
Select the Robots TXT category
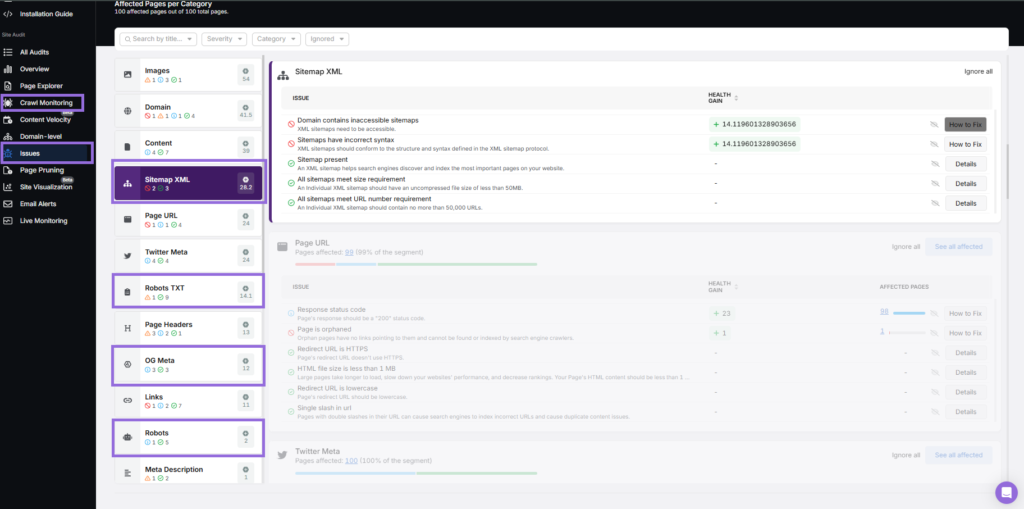tap(189, 291)
